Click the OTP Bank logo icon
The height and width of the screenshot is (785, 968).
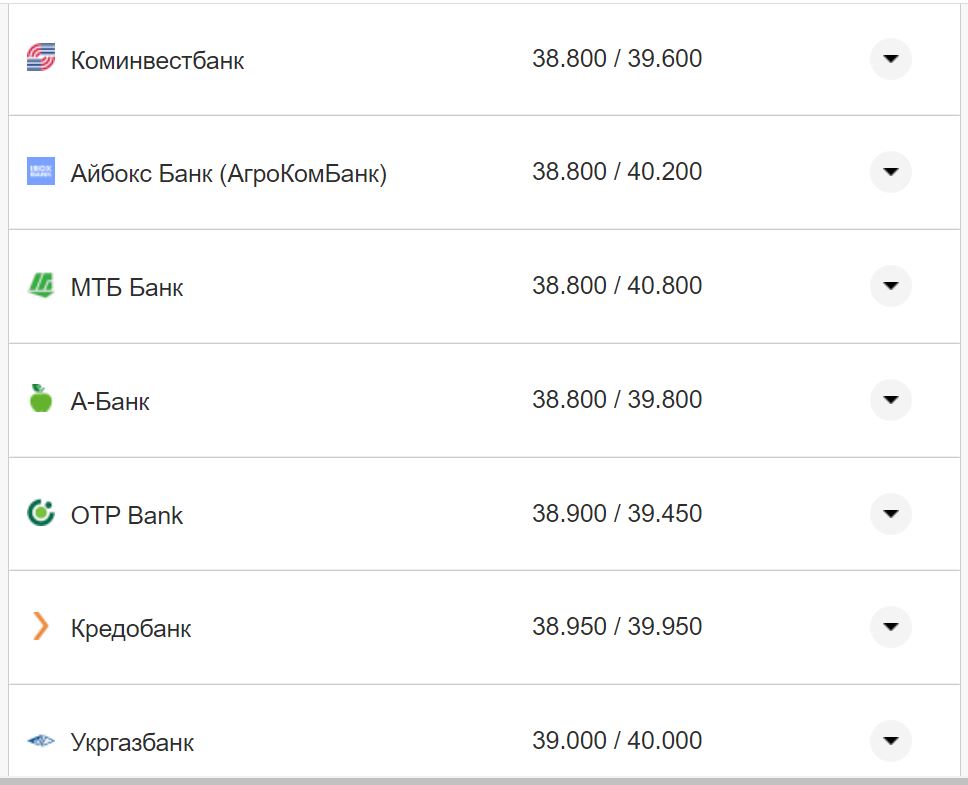(41, 514)
